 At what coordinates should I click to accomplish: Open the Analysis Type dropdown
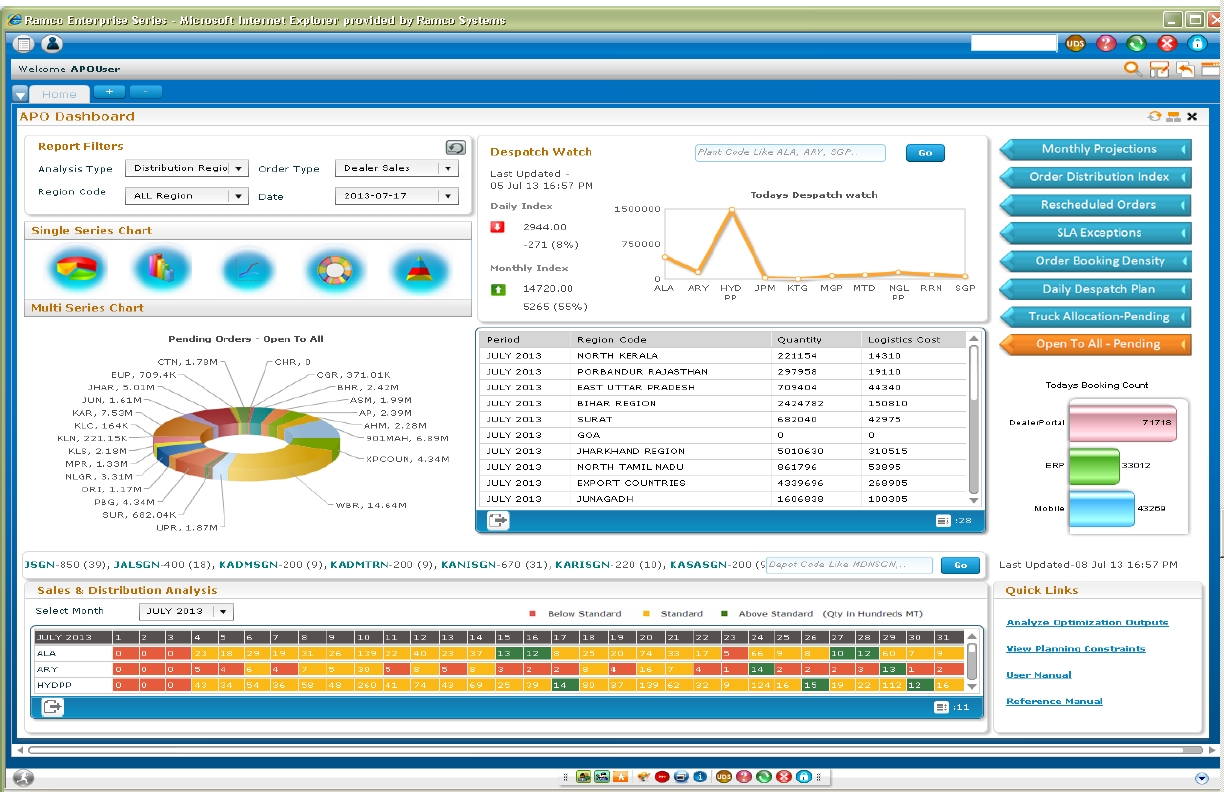click(x=238, y=169)
